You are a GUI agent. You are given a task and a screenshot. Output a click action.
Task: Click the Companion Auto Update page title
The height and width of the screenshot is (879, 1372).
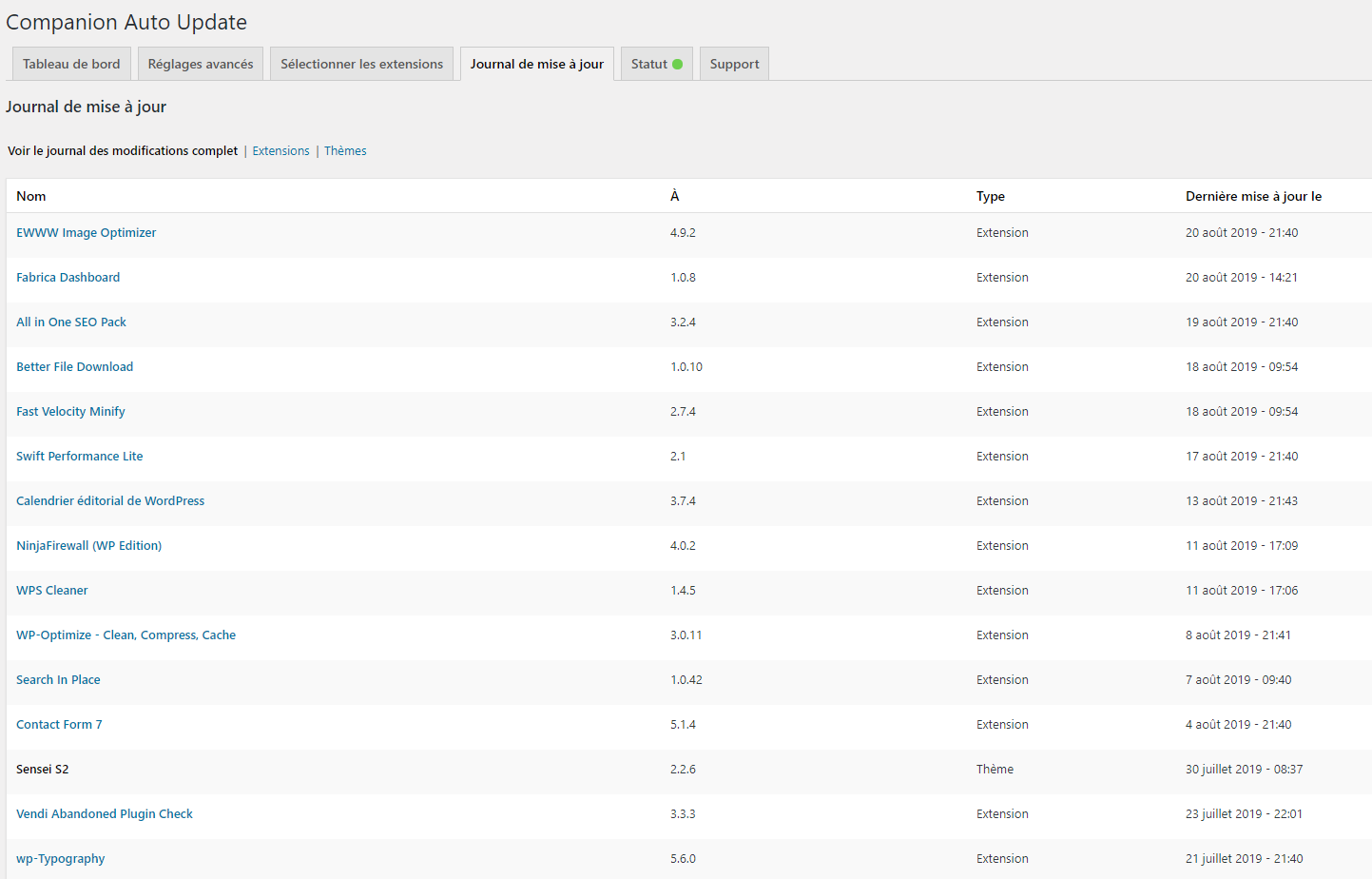126,22
